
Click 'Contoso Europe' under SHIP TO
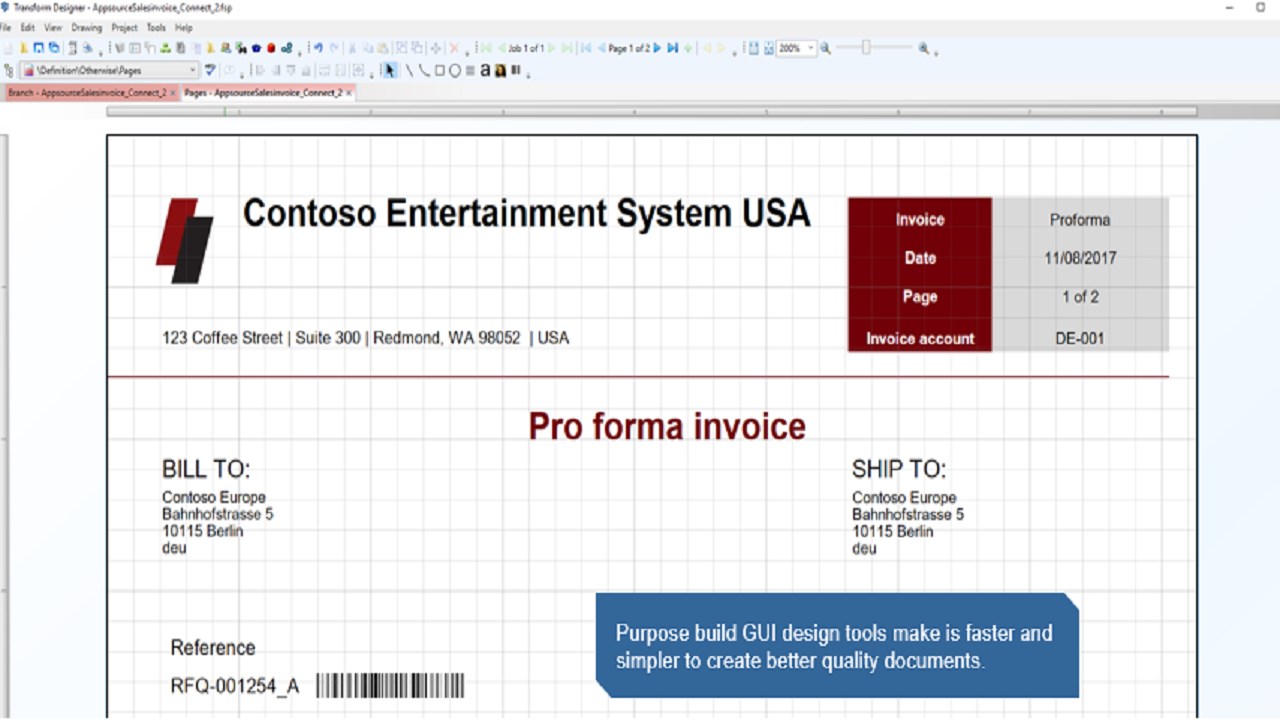tap(904, 497)
